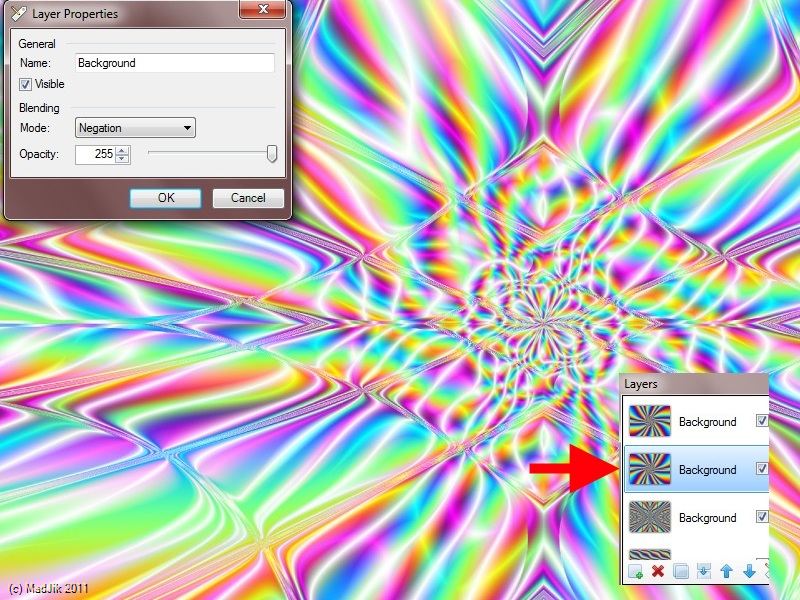
Task: Move layer up with blue up arrow
Action: 727,571
